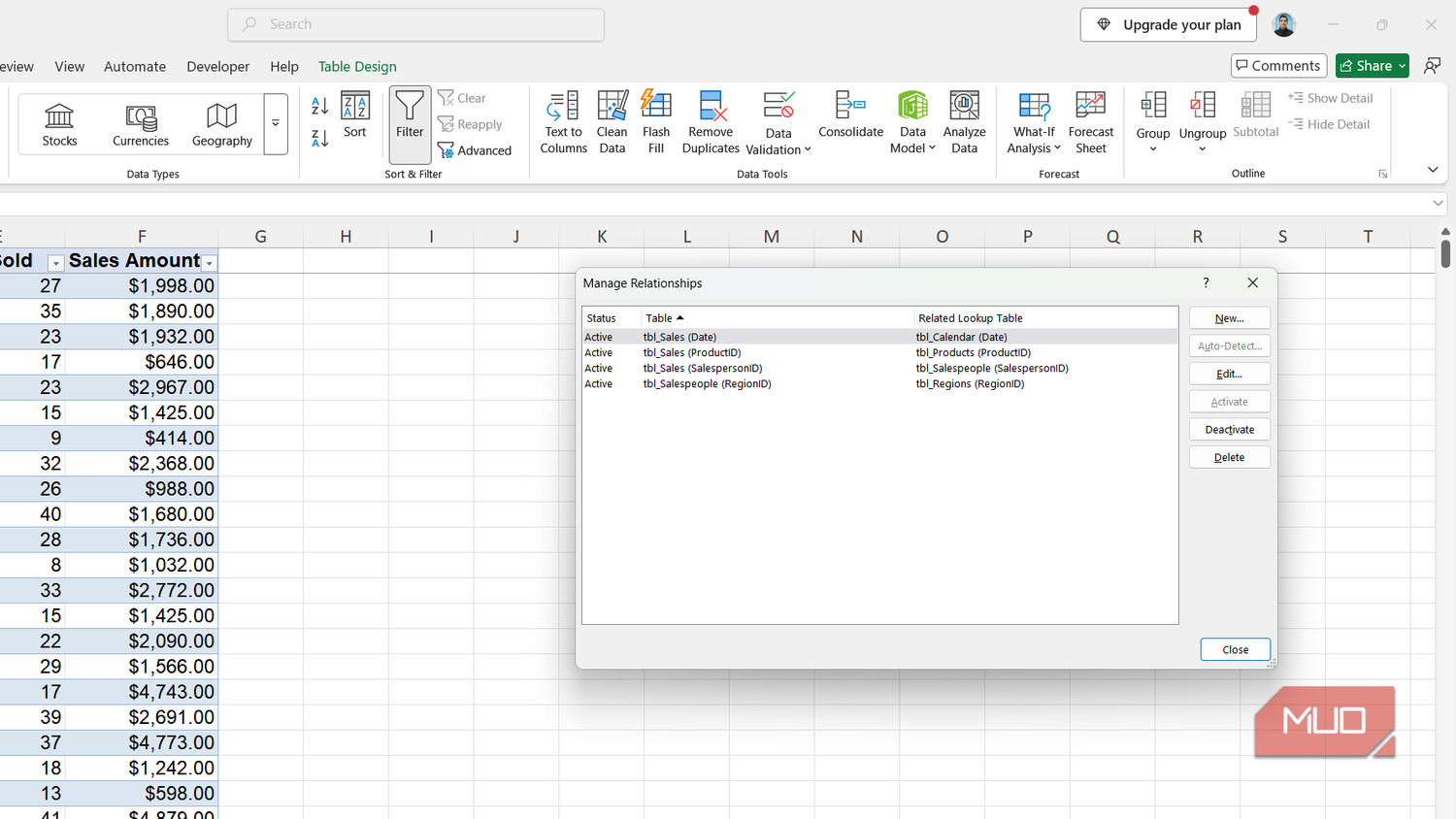
Task: Click Related Lookup Table column header
Action: pyautogui.click(x=1045, y=318)
